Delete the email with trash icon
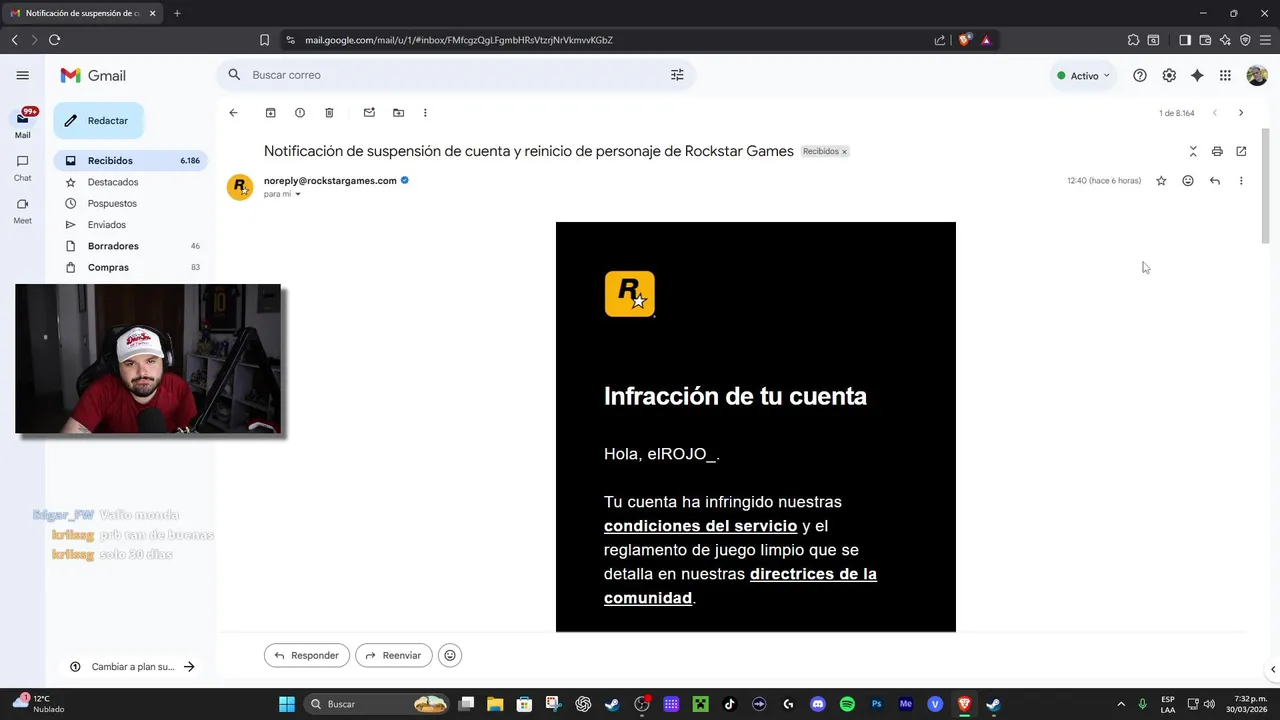 click(x=329, y=113)
